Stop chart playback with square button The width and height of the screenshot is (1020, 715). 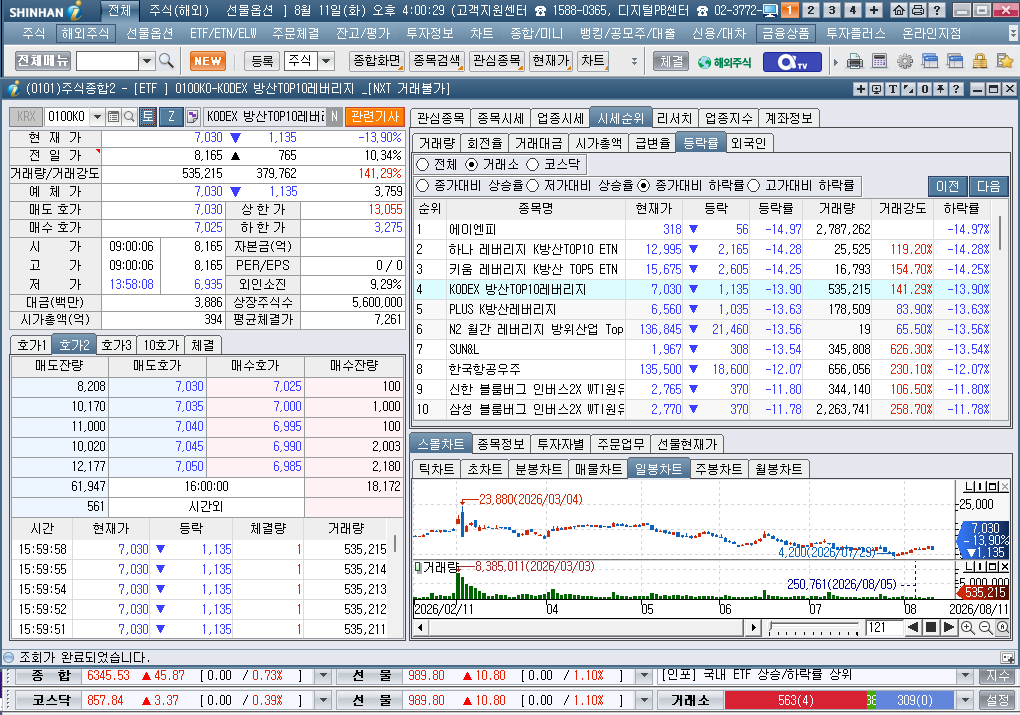point(931,627)
